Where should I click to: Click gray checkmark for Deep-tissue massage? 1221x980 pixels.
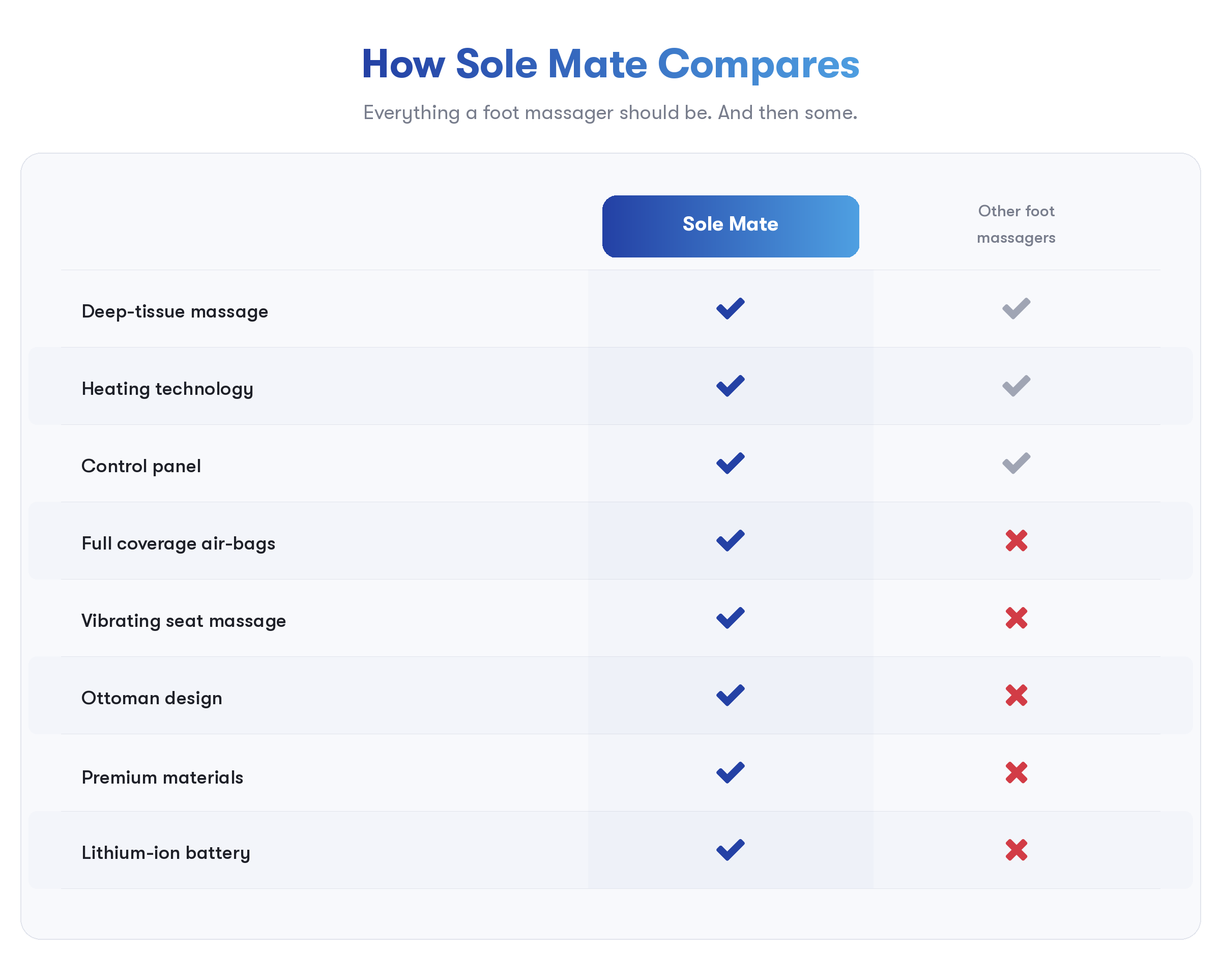click(1016, 309)
